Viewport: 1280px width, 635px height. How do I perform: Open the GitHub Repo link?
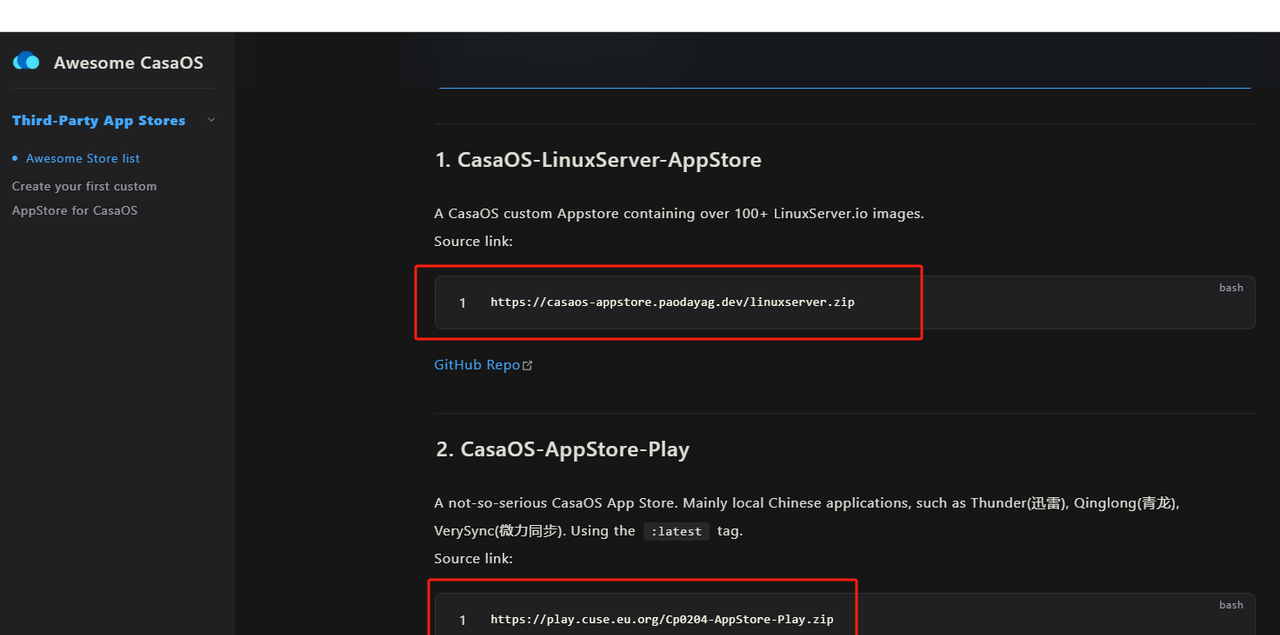point(476,365)
